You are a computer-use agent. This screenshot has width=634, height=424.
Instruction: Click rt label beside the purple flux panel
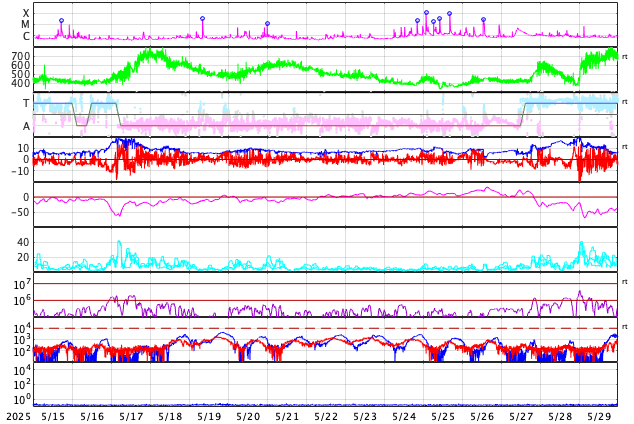point(625,281)
